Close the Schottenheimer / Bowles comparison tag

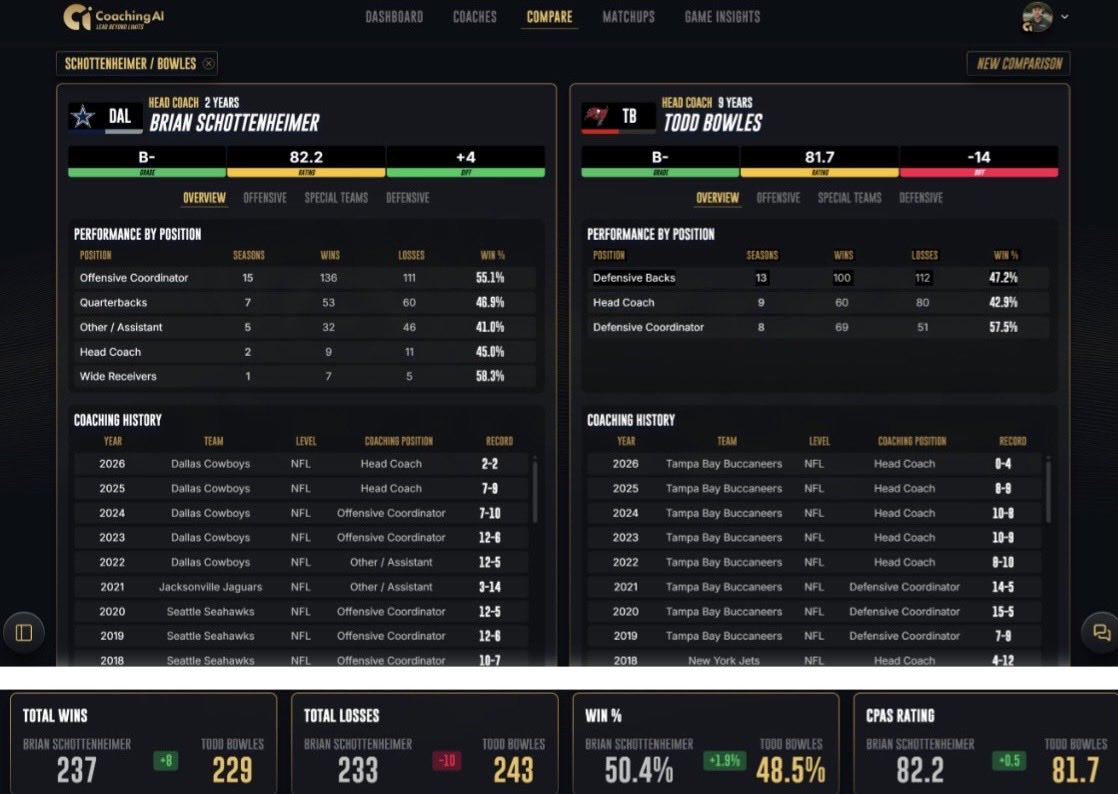208,63
